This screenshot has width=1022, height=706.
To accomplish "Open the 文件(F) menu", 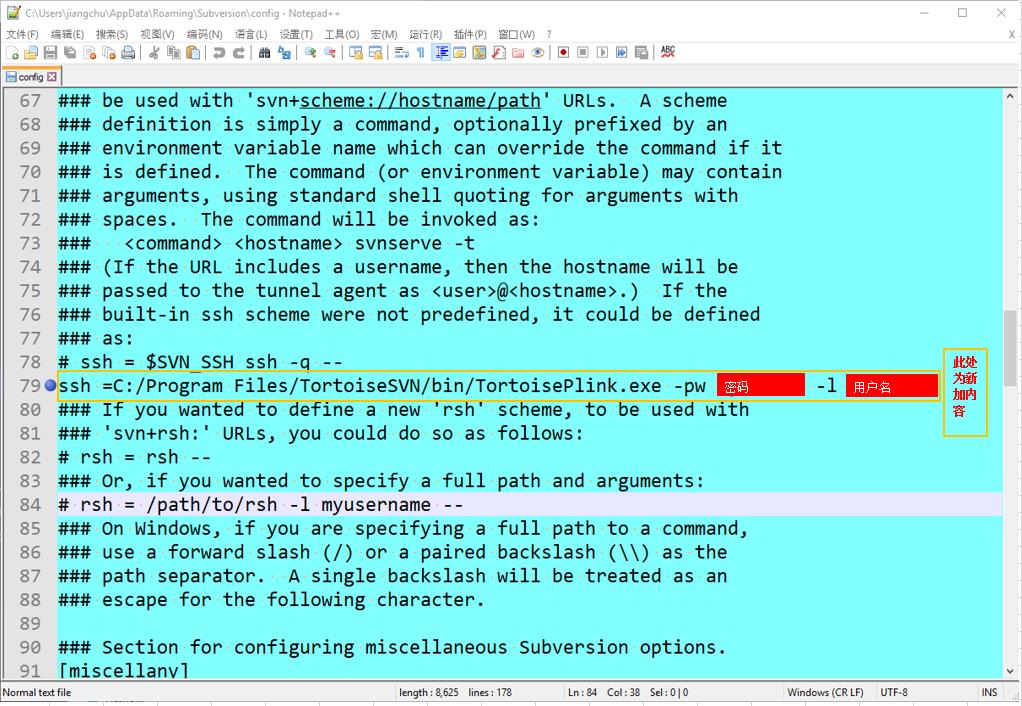I will 22,33.
